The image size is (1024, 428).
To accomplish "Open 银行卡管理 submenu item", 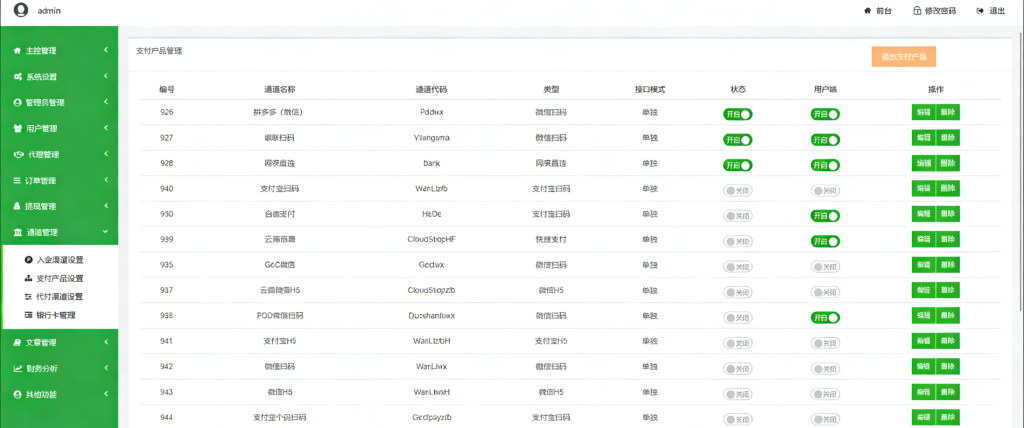I will point(56,315).
